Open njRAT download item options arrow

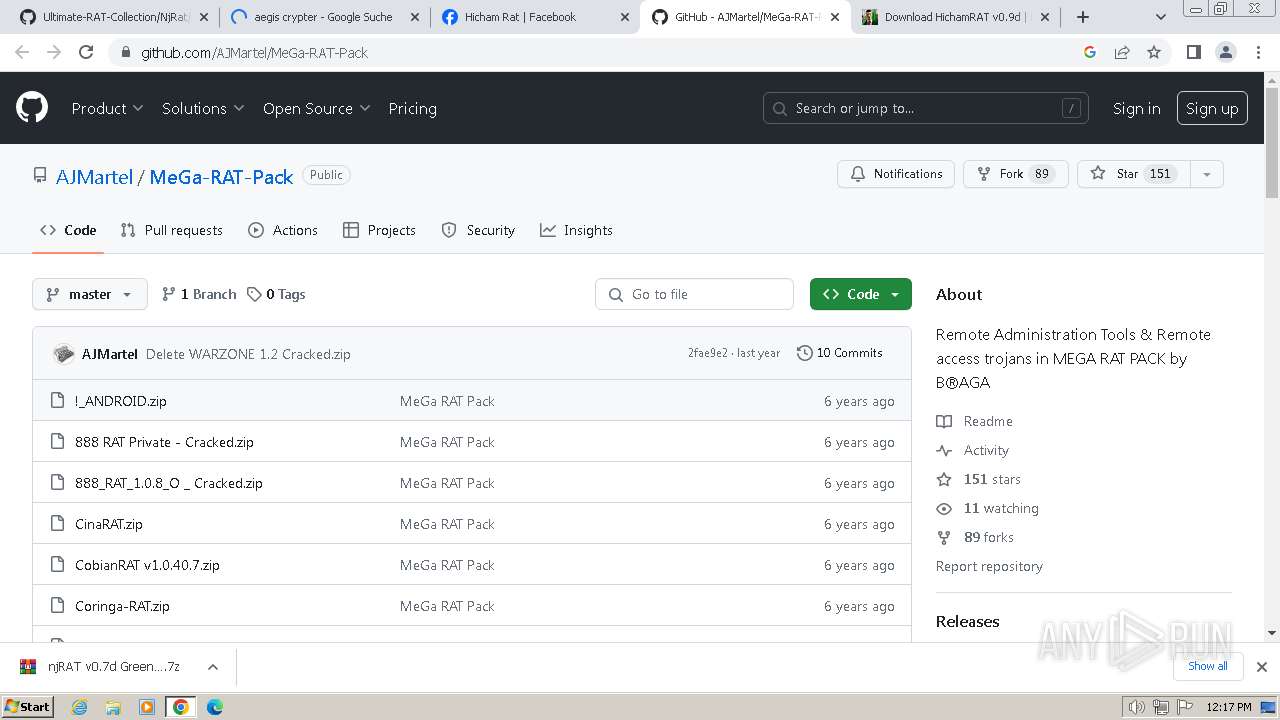213,667
